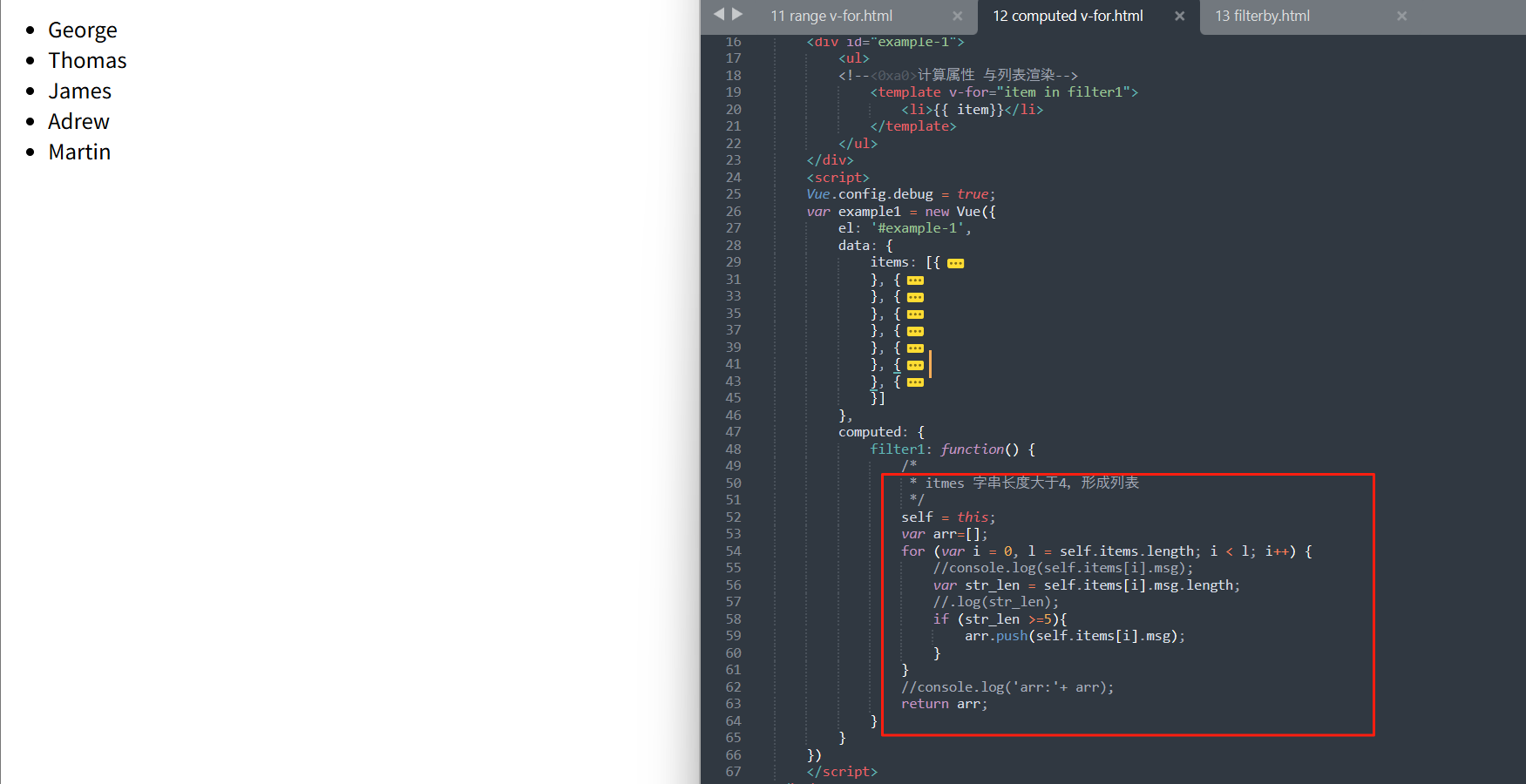Screen dimensions: 1526x784
Task: Click 'Adrew' in the rendered list
Action: coord(78,122)
